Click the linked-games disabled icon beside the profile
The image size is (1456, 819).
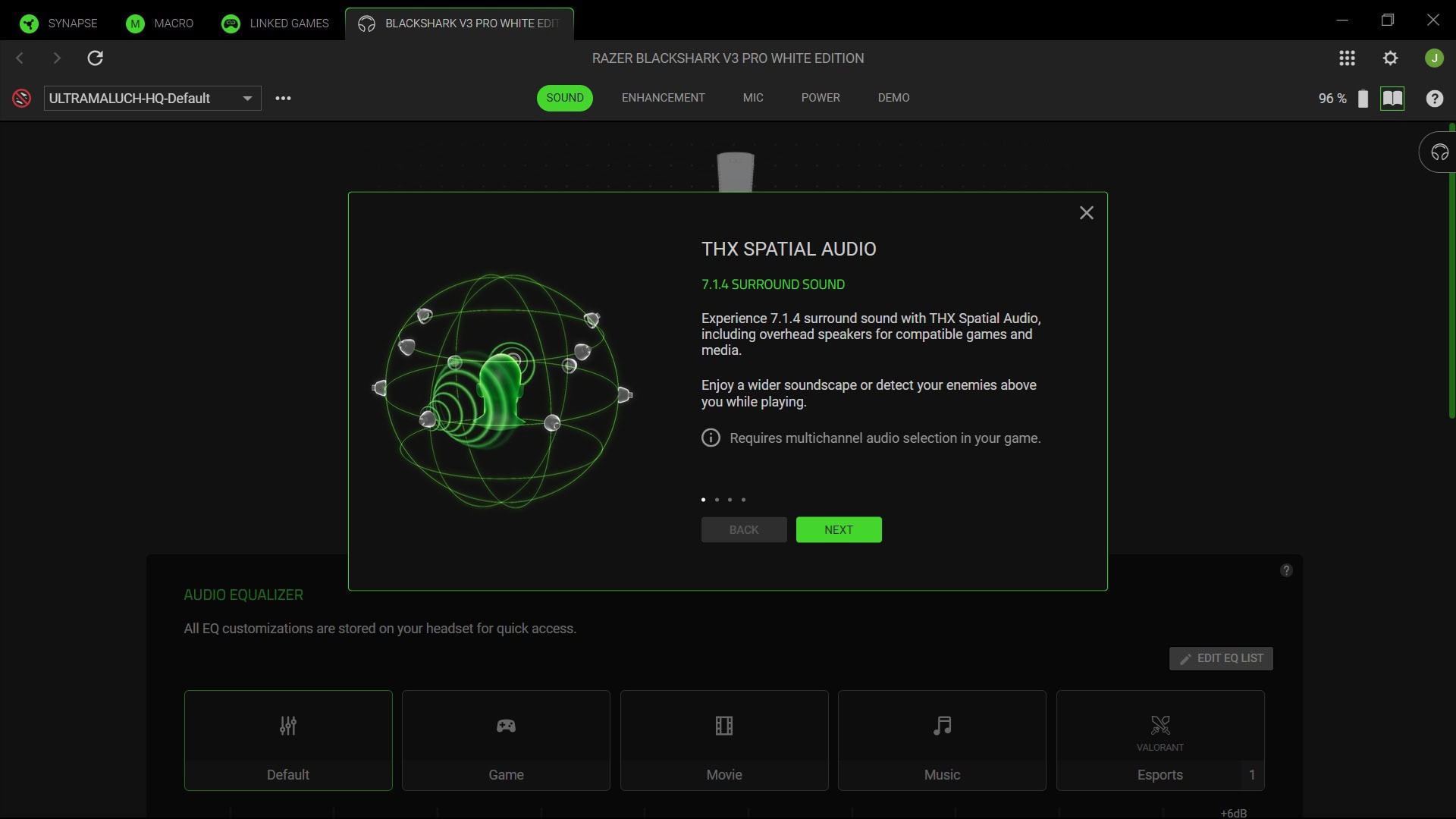tap(22, 98)
